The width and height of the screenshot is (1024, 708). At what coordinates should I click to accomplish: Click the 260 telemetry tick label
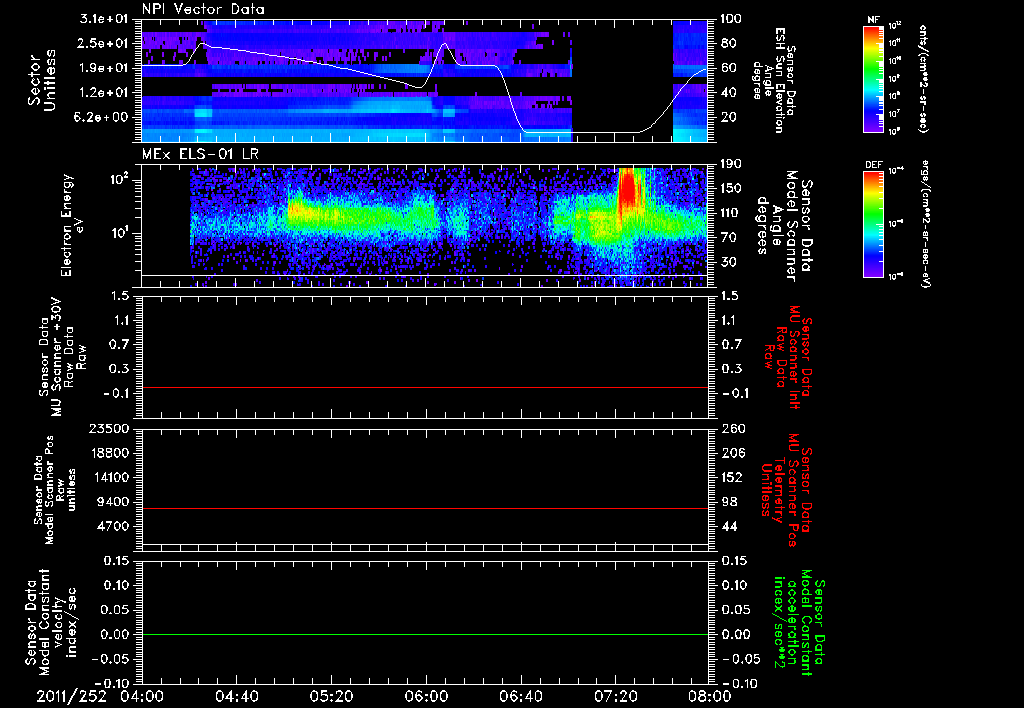tap(731, 428)
